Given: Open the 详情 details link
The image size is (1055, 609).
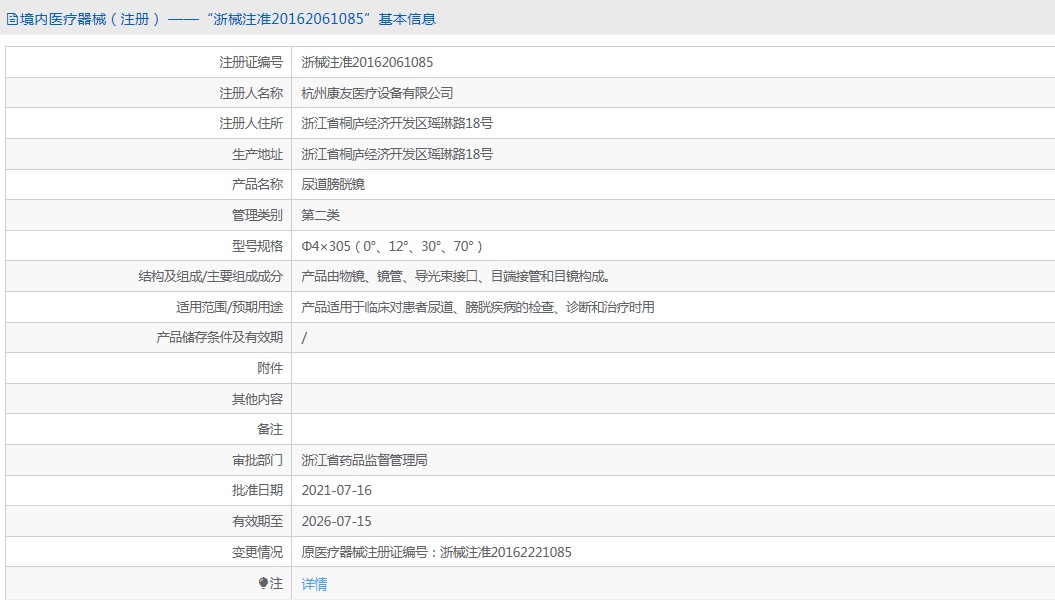Looking at the screenshot, I should tap(314, 583).
